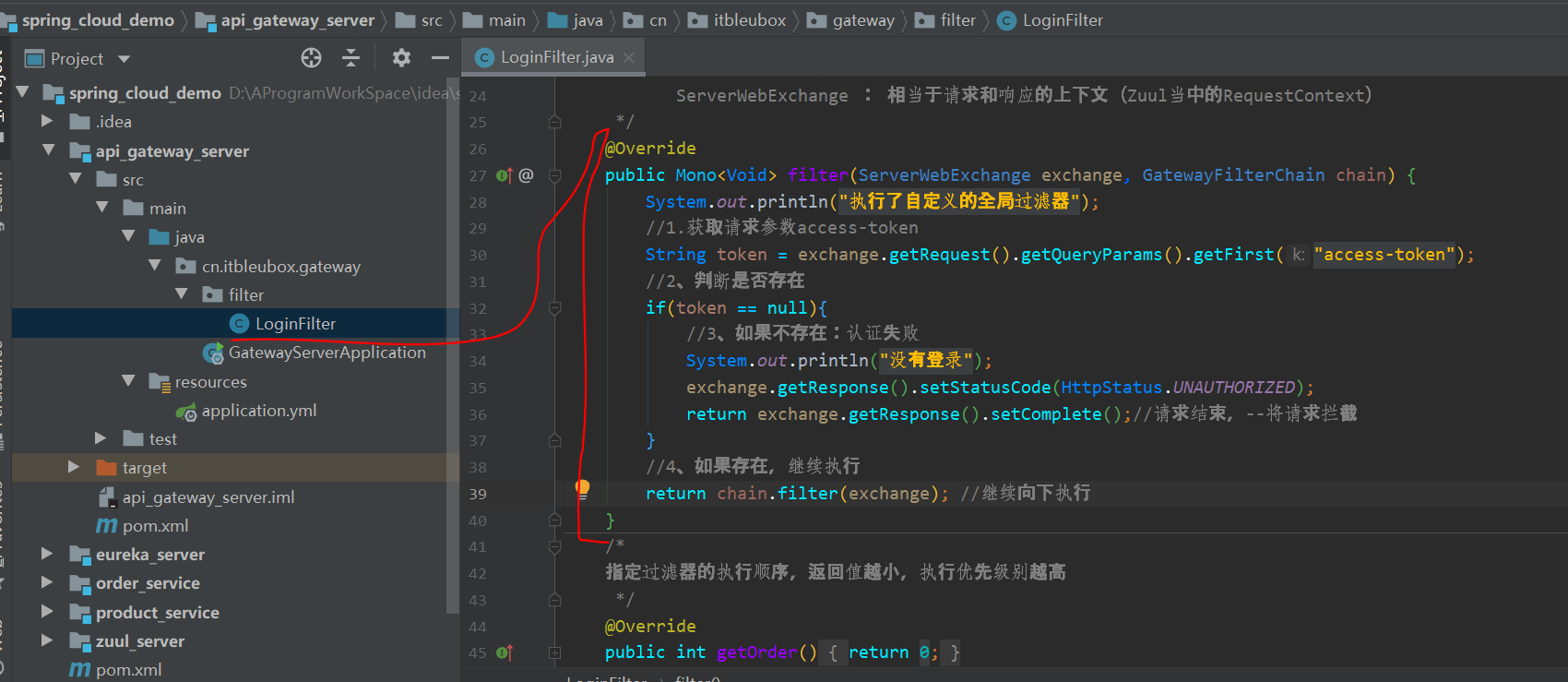Image resolution: width=1568 pixels, height=682 pixels.
Task: Click getOrder method name
Action: click(756, 652)
